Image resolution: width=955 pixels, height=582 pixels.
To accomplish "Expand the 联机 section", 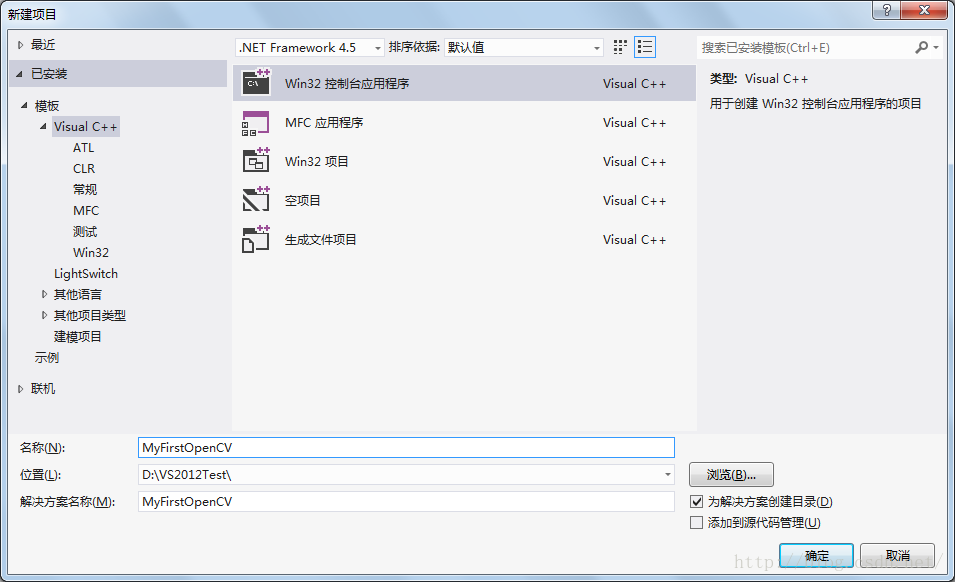I will coord(20,389).
